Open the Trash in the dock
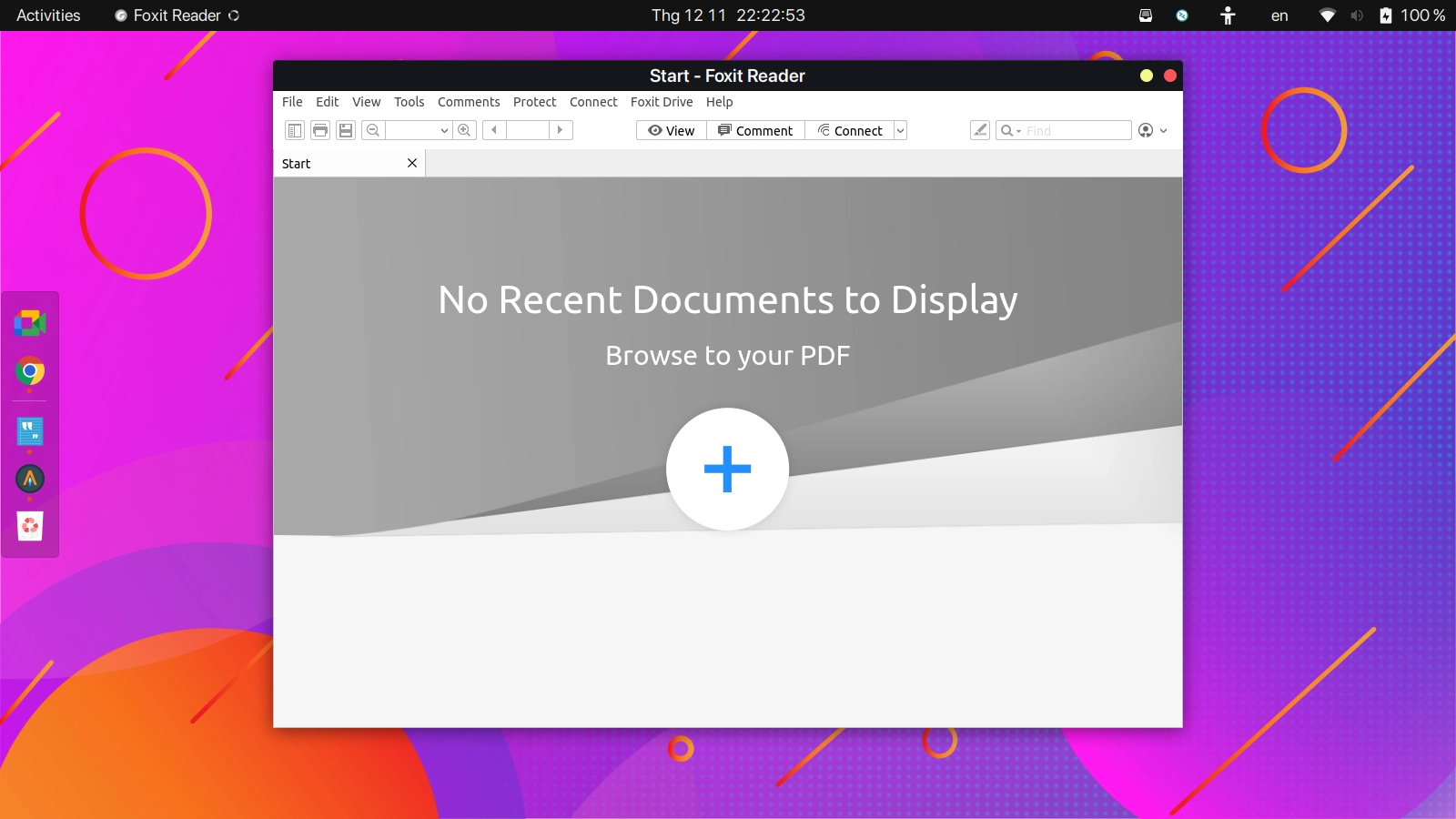Screen dimensions: 1456x819 30,526
